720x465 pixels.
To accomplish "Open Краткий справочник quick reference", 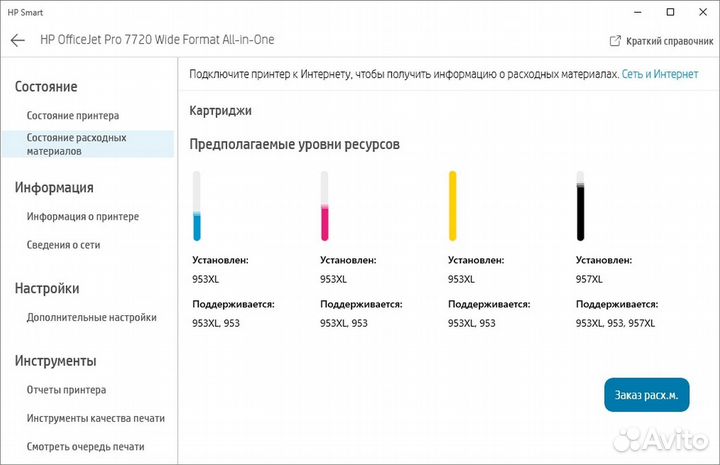I will pyautogui.click(x=669, y=41).
